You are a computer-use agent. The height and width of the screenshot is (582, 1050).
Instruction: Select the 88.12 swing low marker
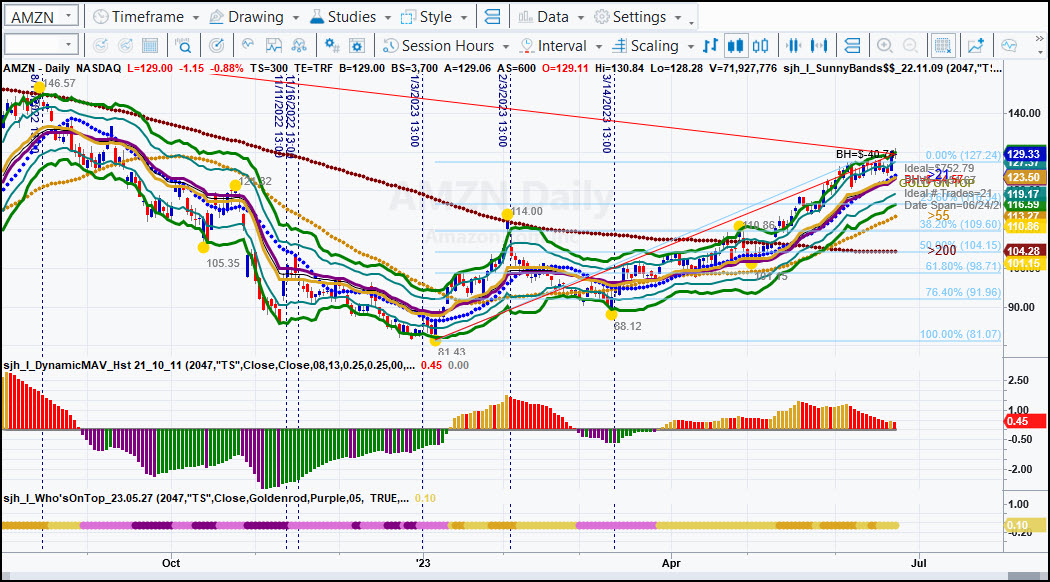coord(611,314)
